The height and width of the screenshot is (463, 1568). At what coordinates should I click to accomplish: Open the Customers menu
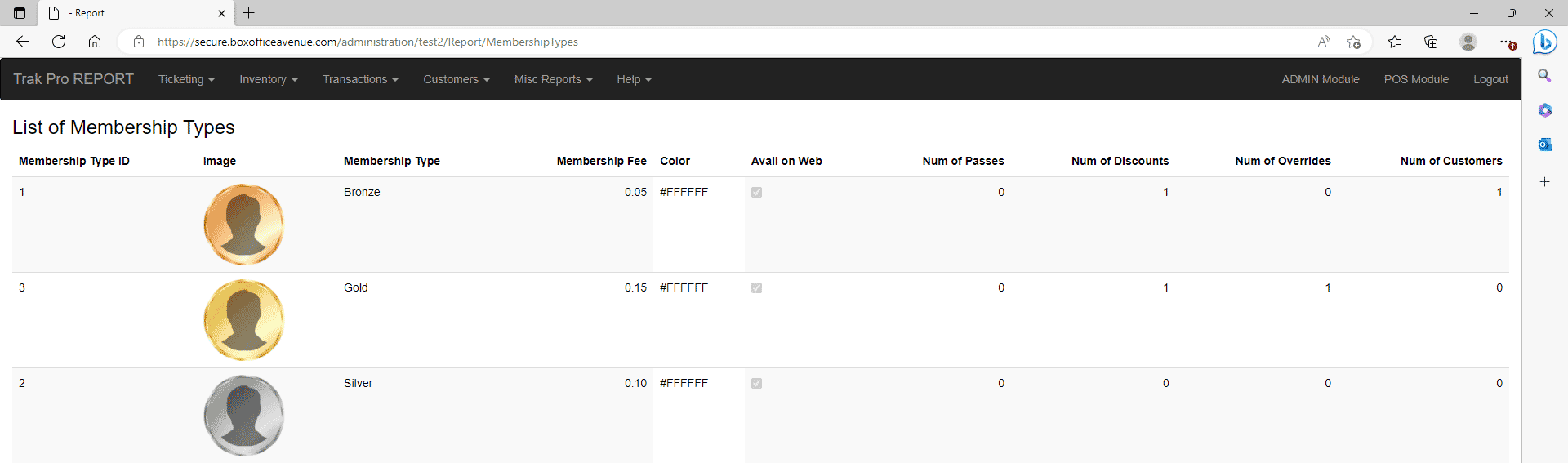tap(457, 79)
